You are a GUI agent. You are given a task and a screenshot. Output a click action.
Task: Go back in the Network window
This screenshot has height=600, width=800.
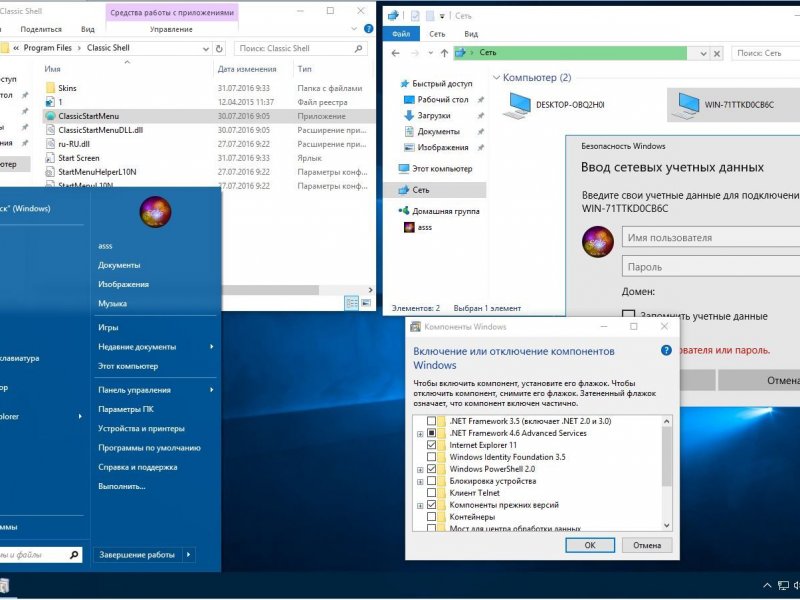[x=395, y=53]
